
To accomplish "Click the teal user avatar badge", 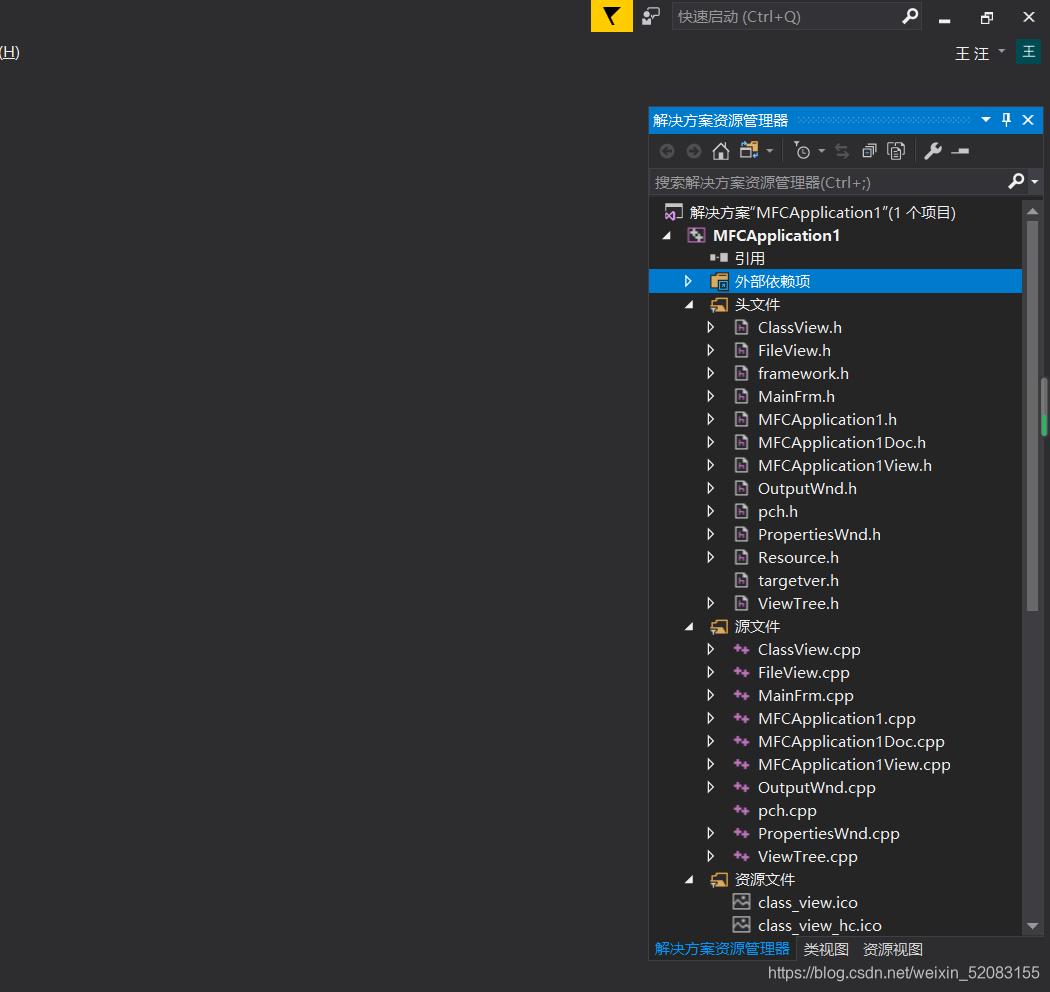I will [x=1029, y=52].
